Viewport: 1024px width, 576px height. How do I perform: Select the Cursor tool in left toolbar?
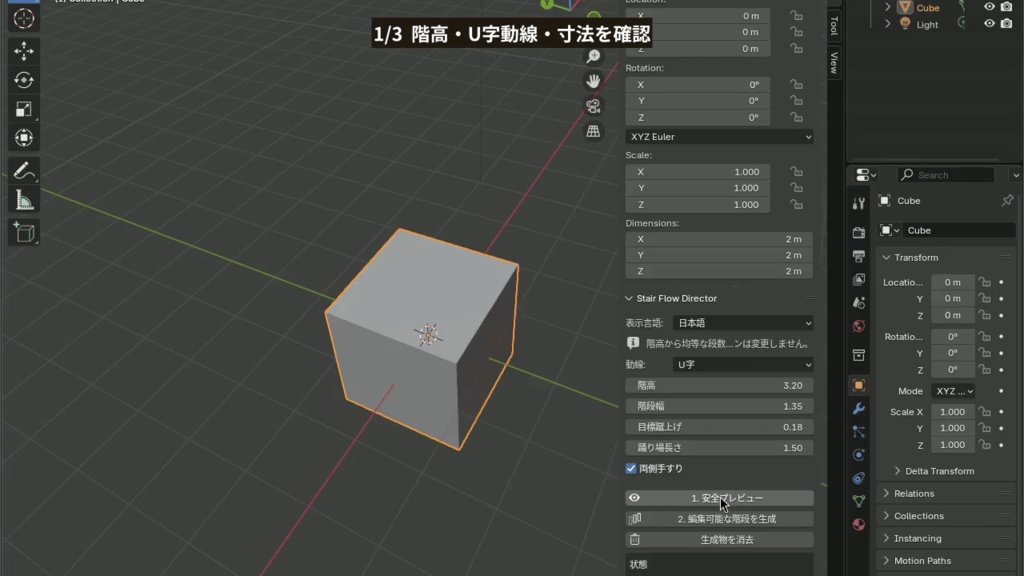(x=24, y=18)
